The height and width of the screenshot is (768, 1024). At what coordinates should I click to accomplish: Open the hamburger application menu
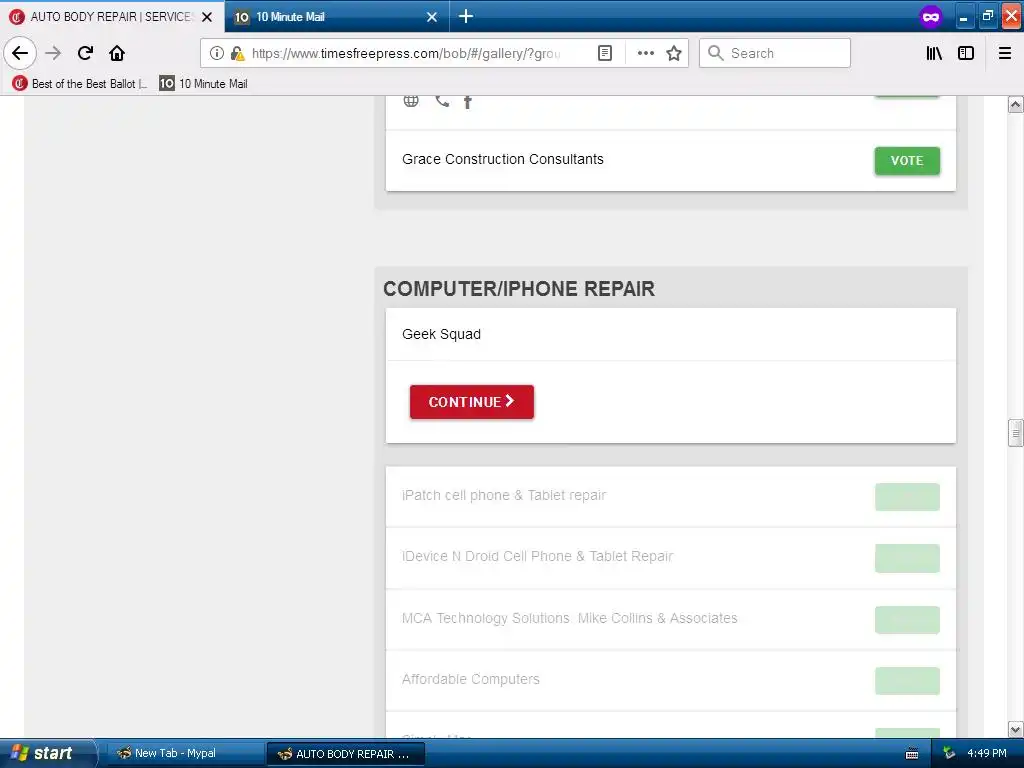[1005, 53]
